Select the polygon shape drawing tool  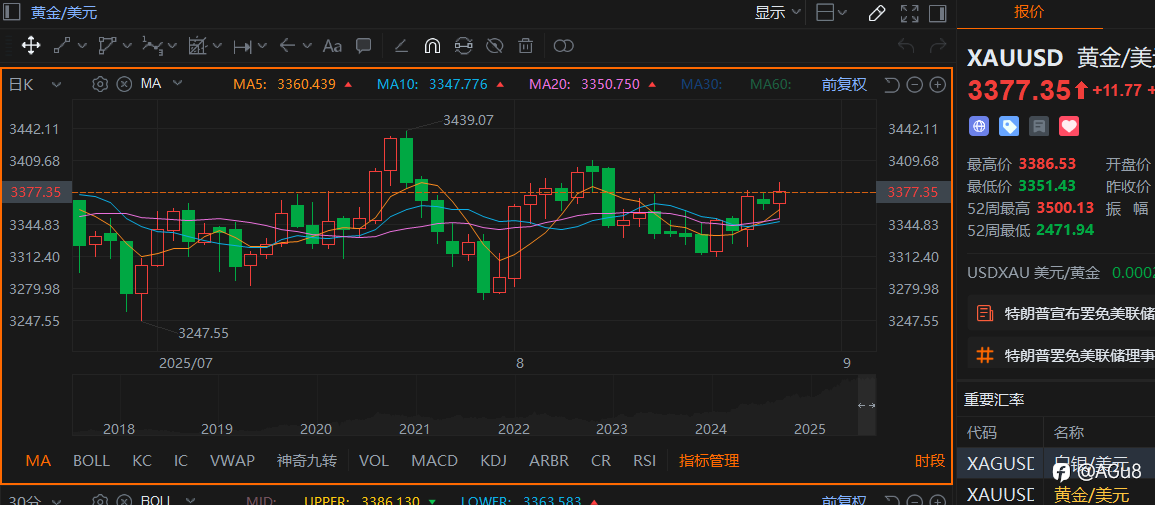(108, 46)
